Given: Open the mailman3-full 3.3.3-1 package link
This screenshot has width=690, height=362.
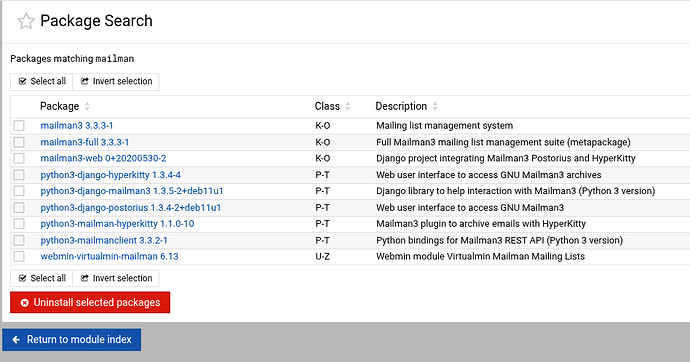Looking at the screenshot, I should pyautogui.click(x=84, y=143).
